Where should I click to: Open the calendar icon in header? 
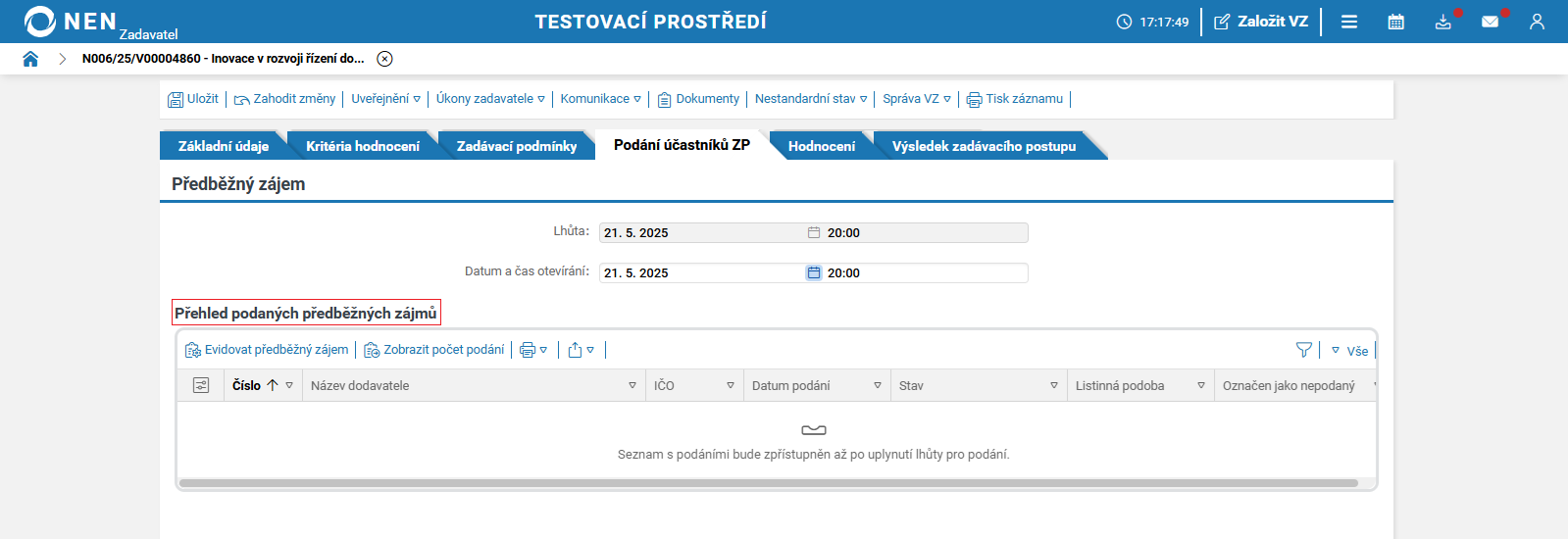click(x=1396, y=22)
